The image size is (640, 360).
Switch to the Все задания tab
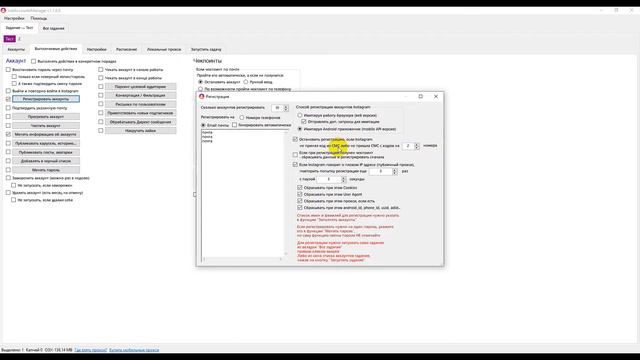point(53,28)
